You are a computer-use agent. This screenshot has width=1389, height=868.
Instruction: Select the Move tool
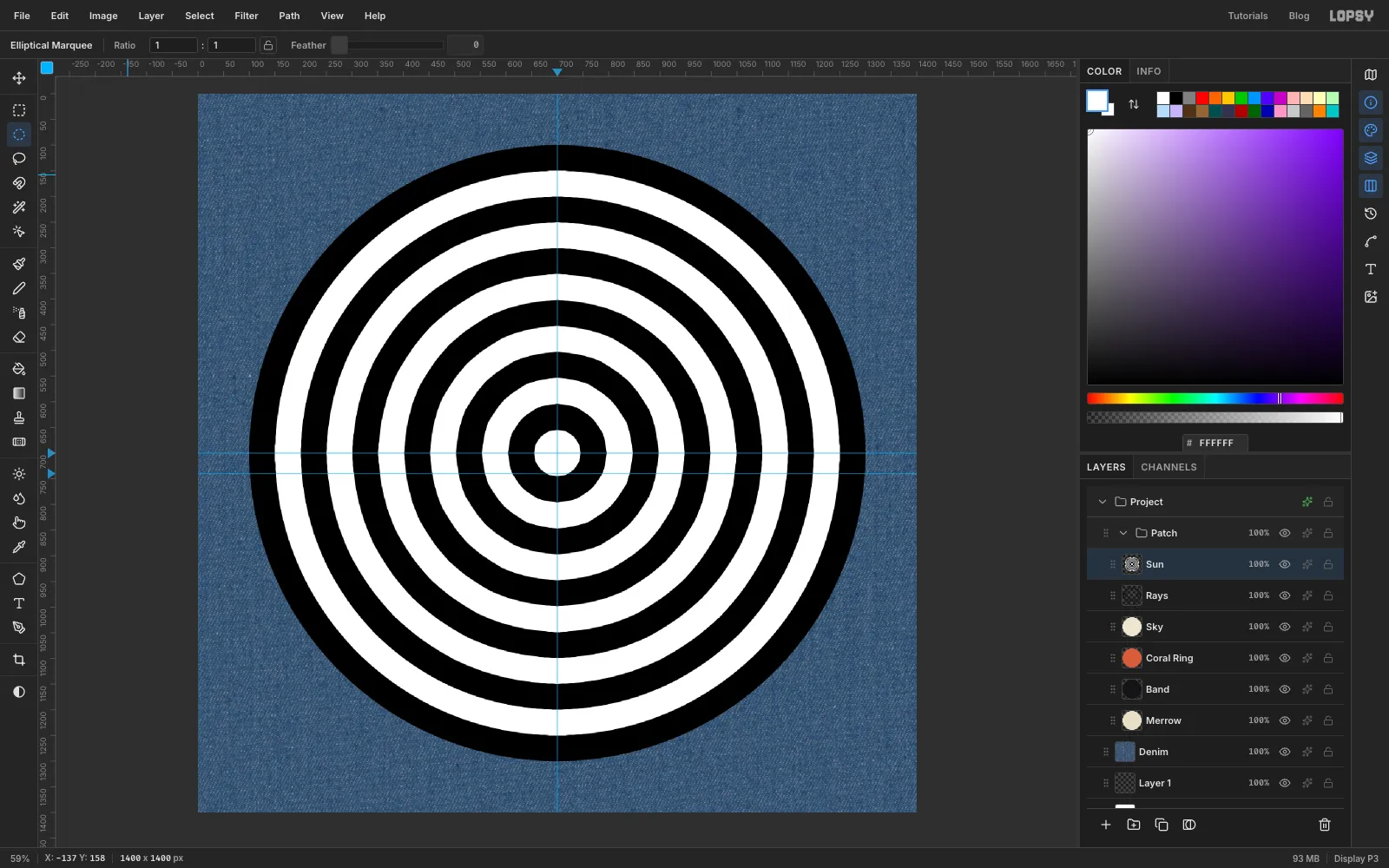tap(19, 78)
